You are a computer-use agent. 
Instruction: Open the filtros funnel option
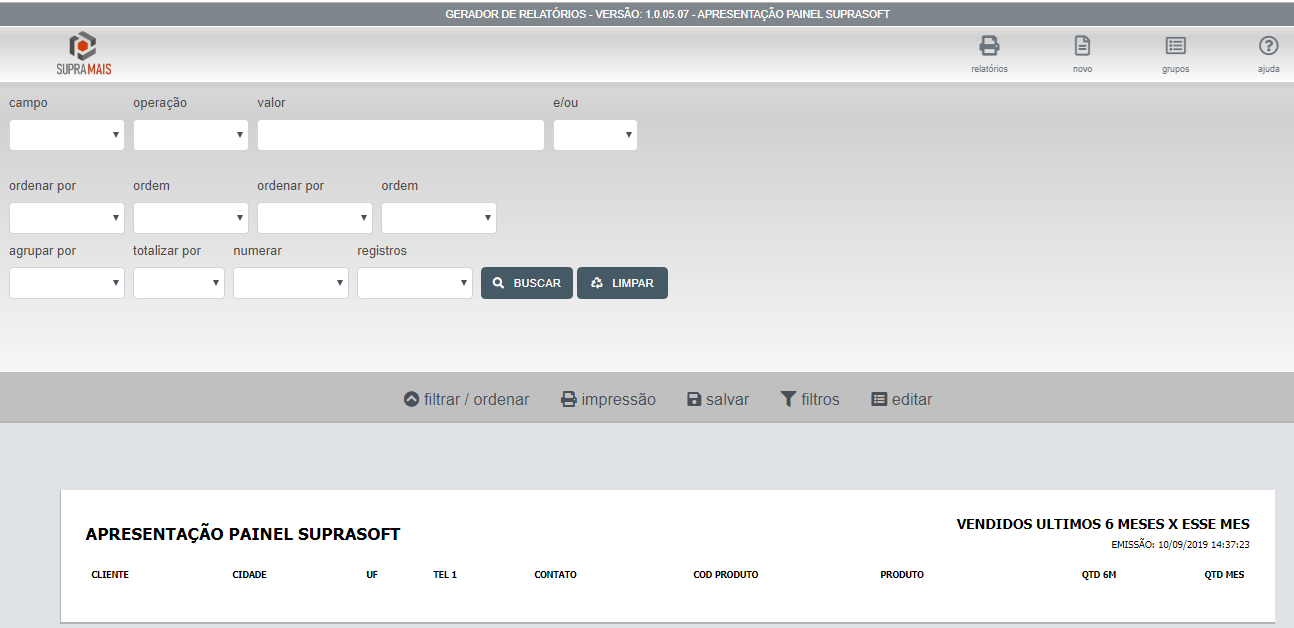[809, 400]
